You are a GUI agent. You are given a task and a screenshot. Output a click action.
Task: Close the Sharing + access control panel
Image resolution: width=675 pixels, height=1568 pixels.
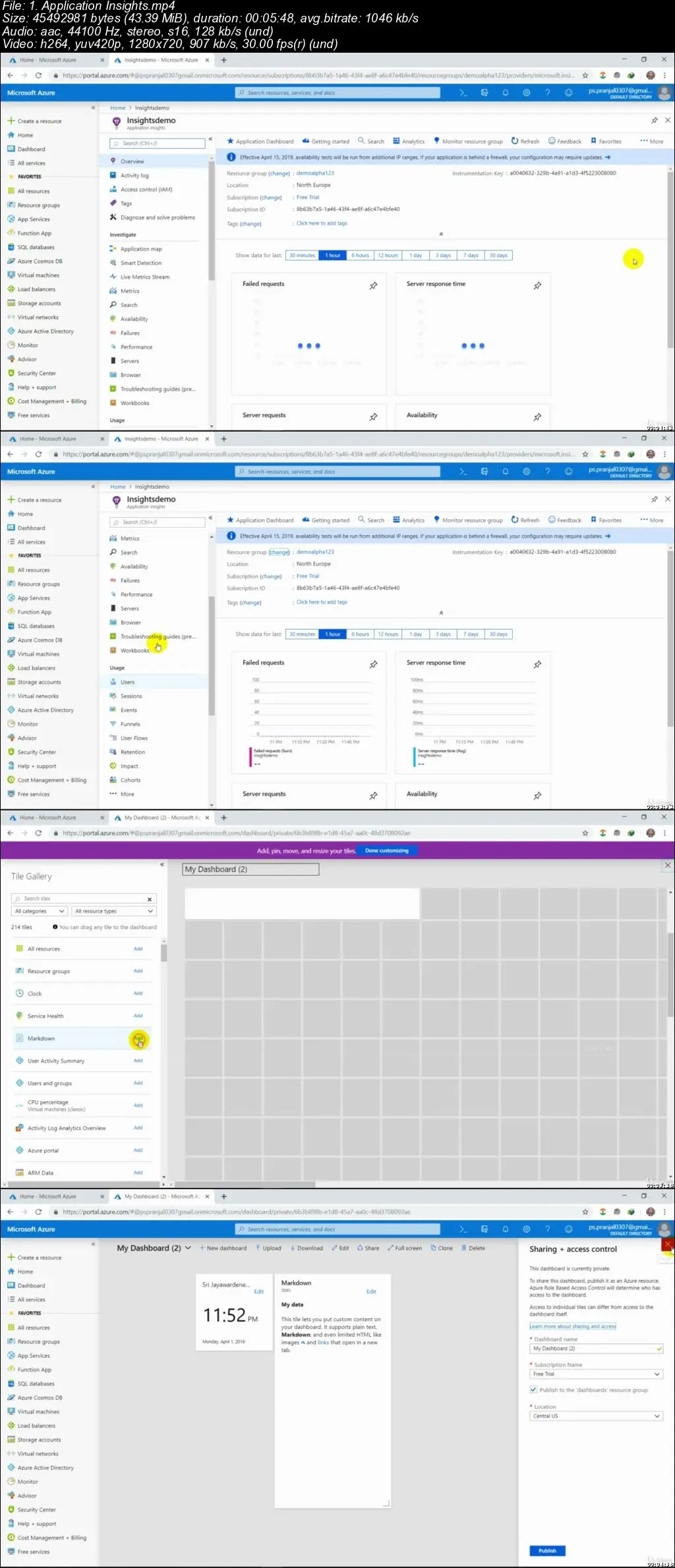[x=668, y=1244]
